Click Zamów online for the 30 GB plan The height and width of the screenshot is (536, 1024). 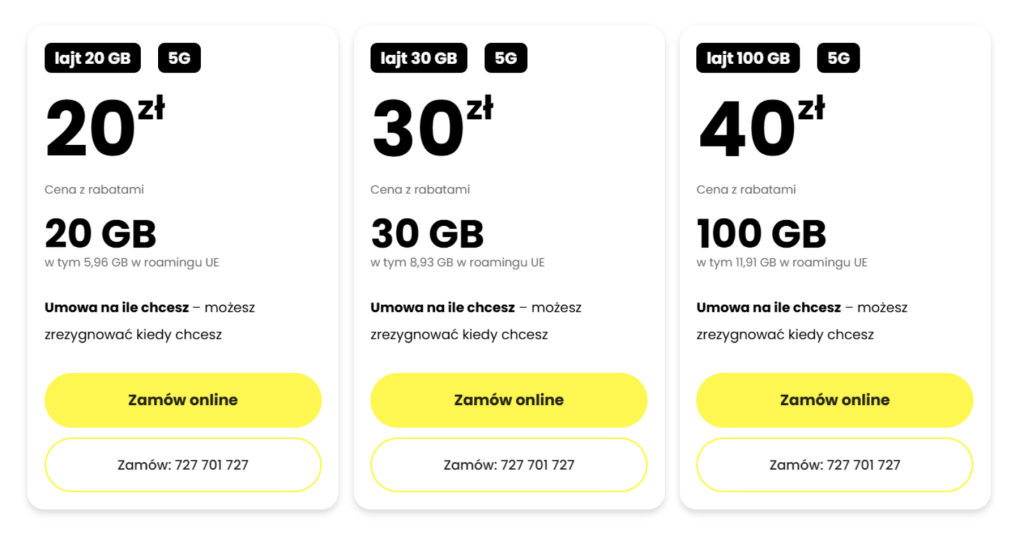(509, 400)
